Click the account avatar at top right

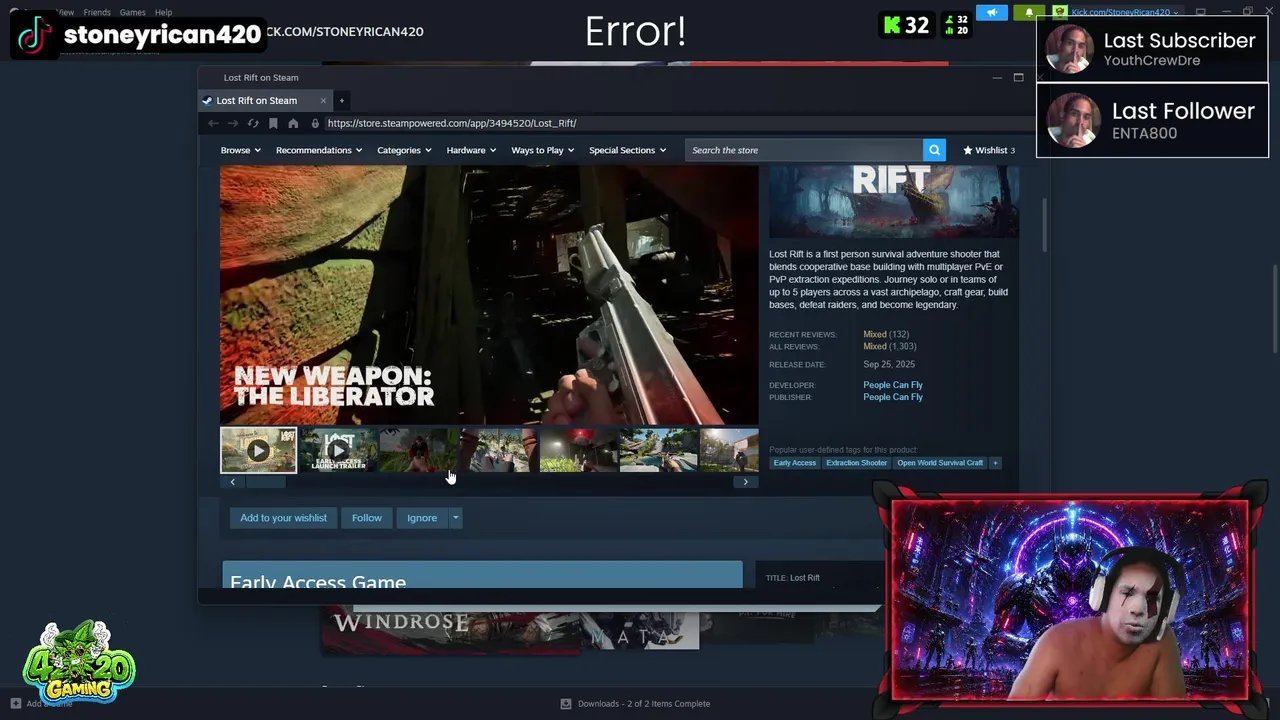1060,12
